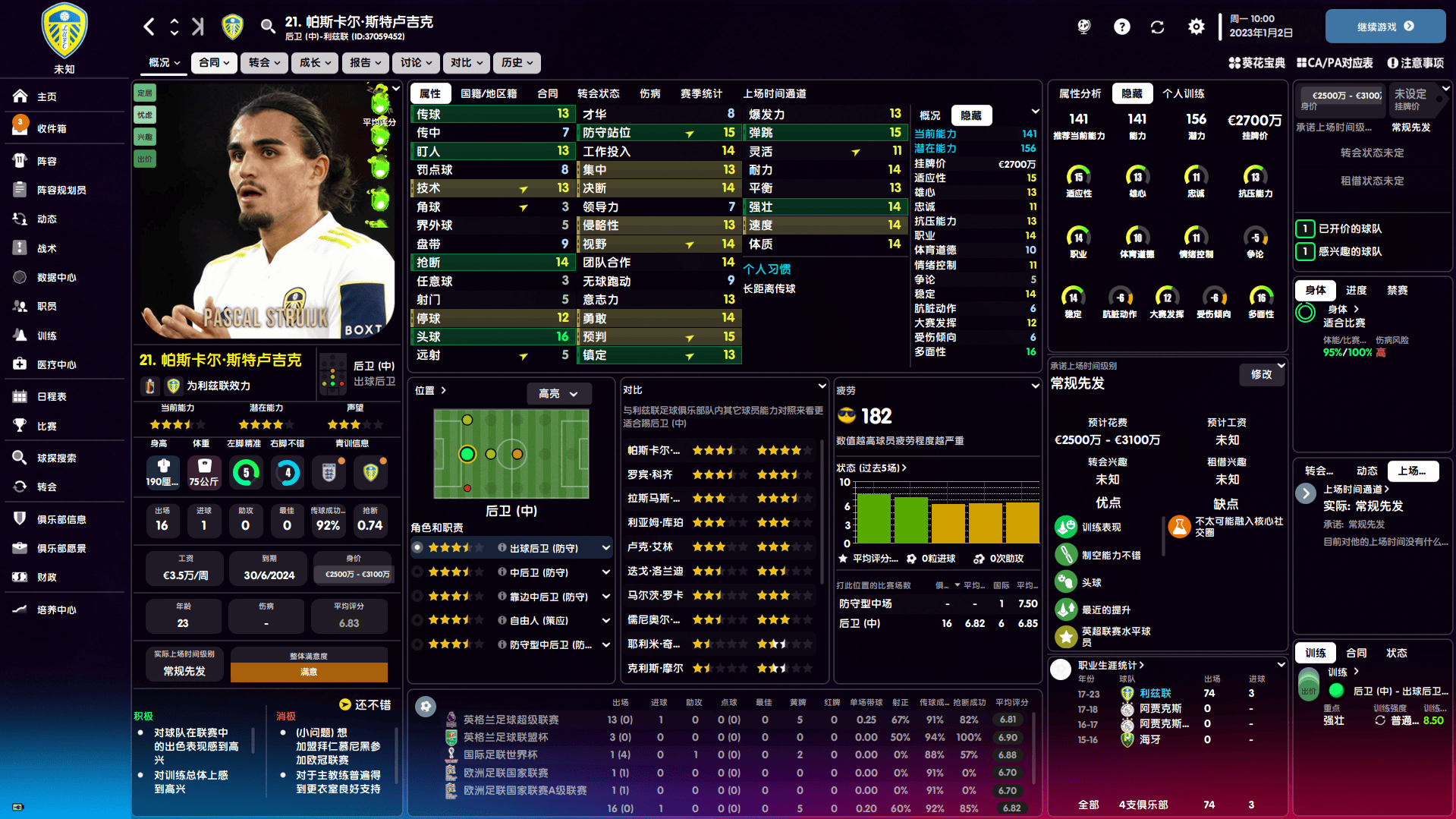Click the 继续游戏 continue button
1456x819 pixels.
(1385, 27)
